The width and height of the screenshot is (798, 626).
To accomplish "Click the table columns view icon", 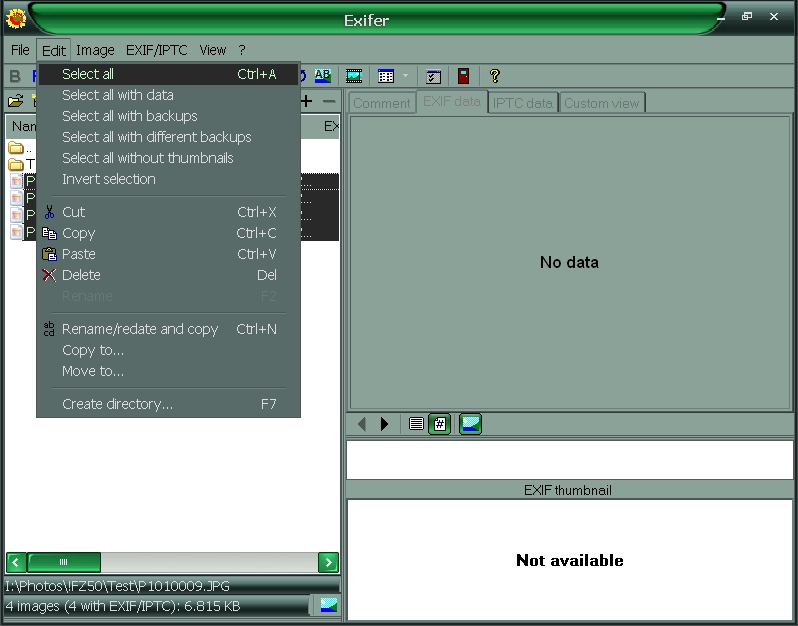I will tap(386, 76).
